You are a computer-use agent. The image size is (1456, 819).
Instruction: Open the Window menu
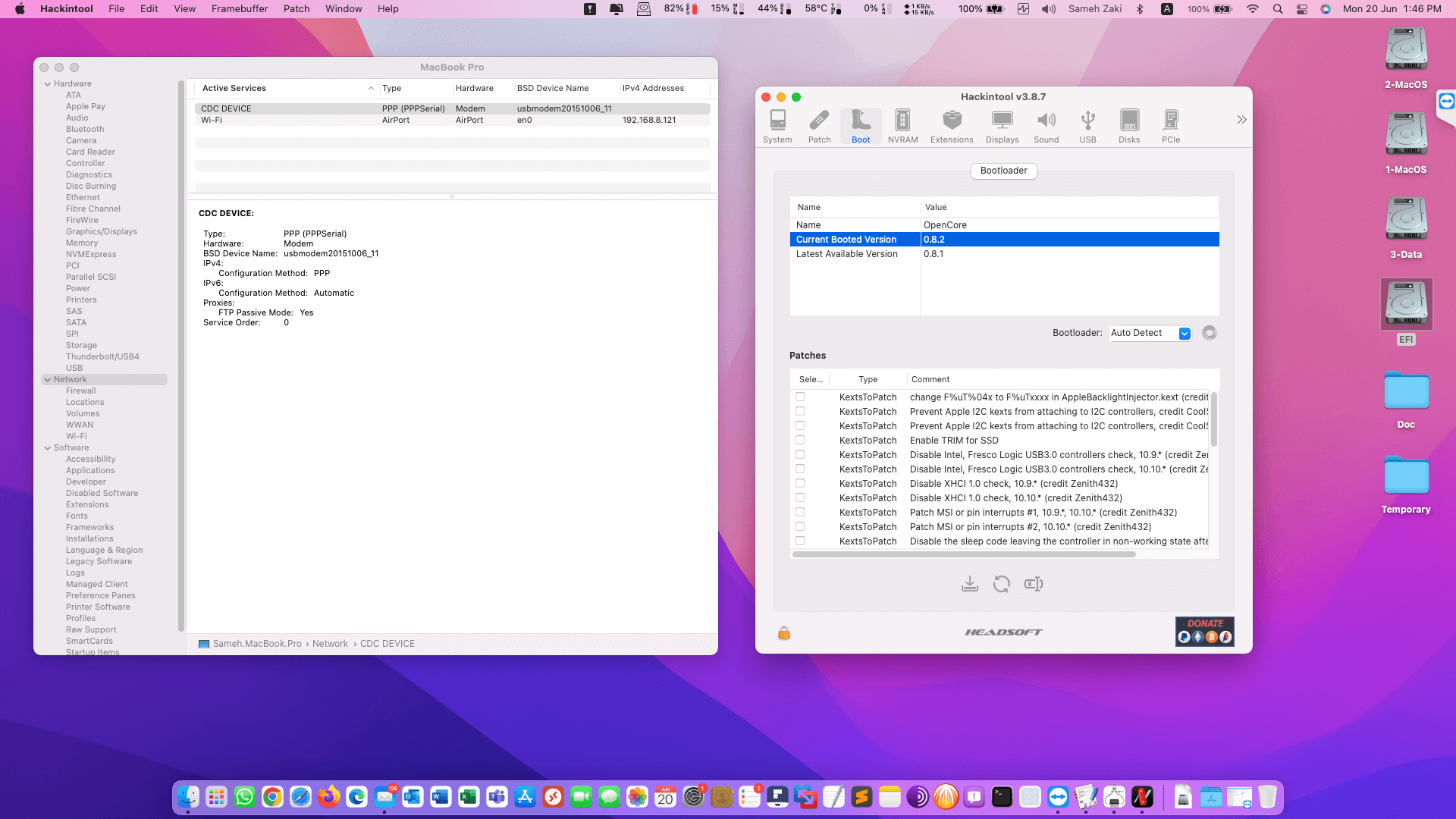(x=344, y=9)
